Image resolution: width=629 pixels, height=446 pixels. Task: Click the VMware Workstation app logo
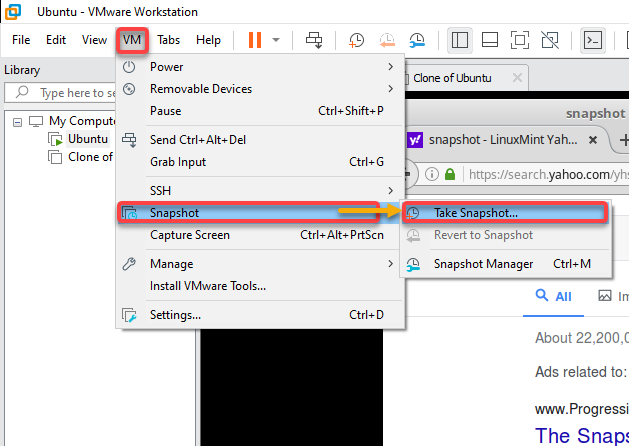13,11
